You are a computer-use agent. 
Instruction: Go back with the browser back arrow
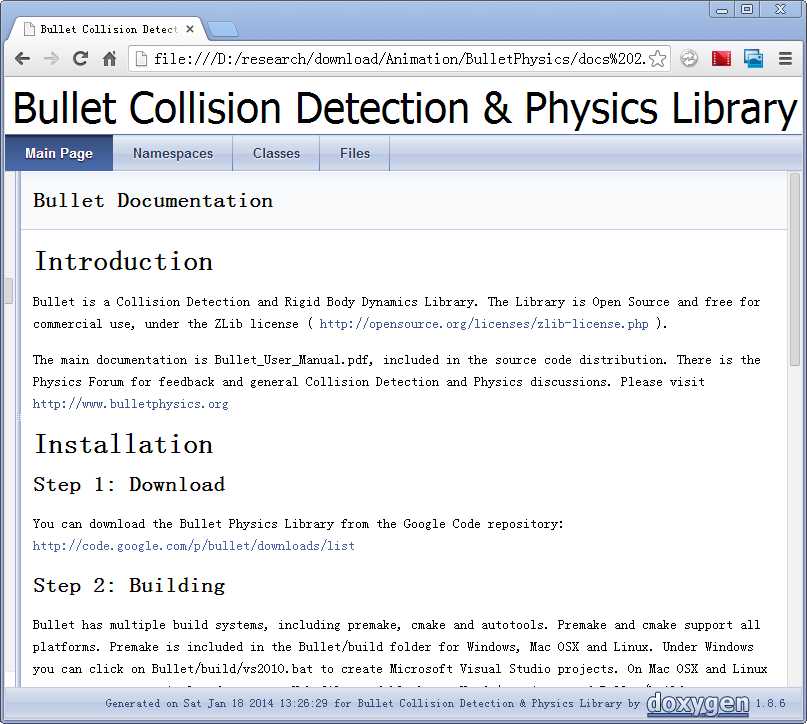pos(22,59)
